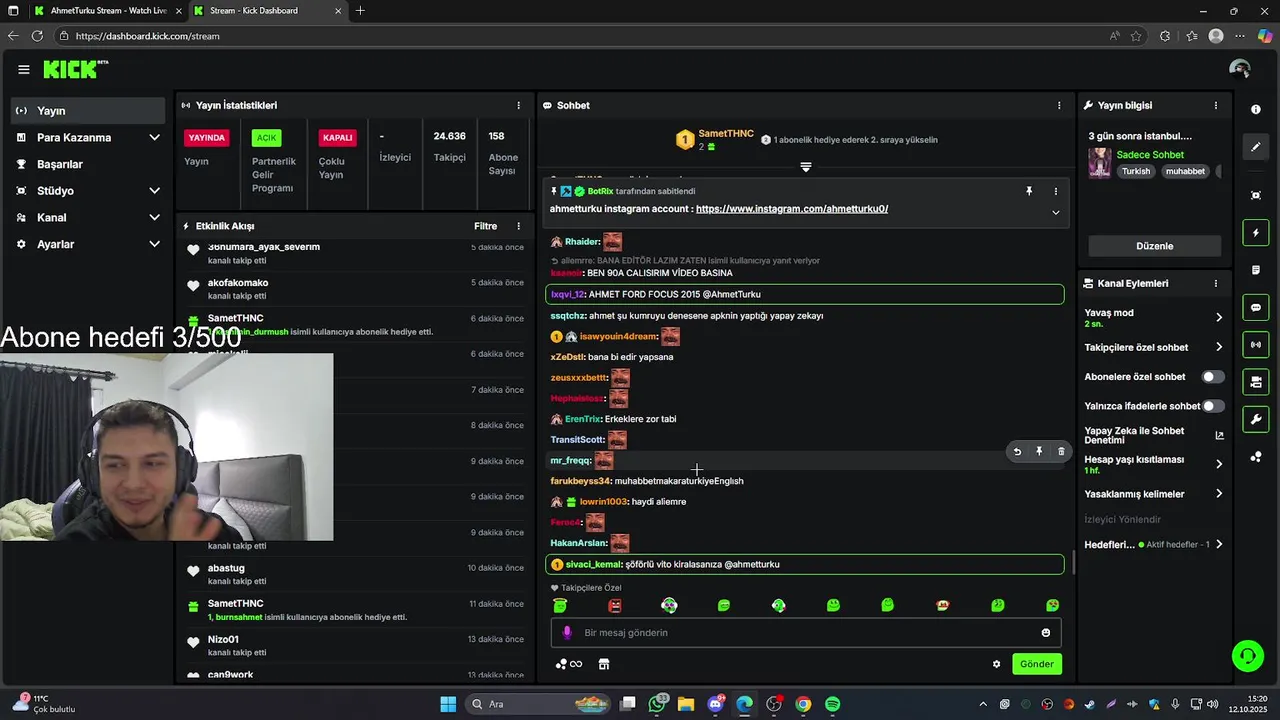The height and width of the screenshot is (720, 1280).
Task: Click the wrench icon in right rail
Action: click(x=1256, y=419)
